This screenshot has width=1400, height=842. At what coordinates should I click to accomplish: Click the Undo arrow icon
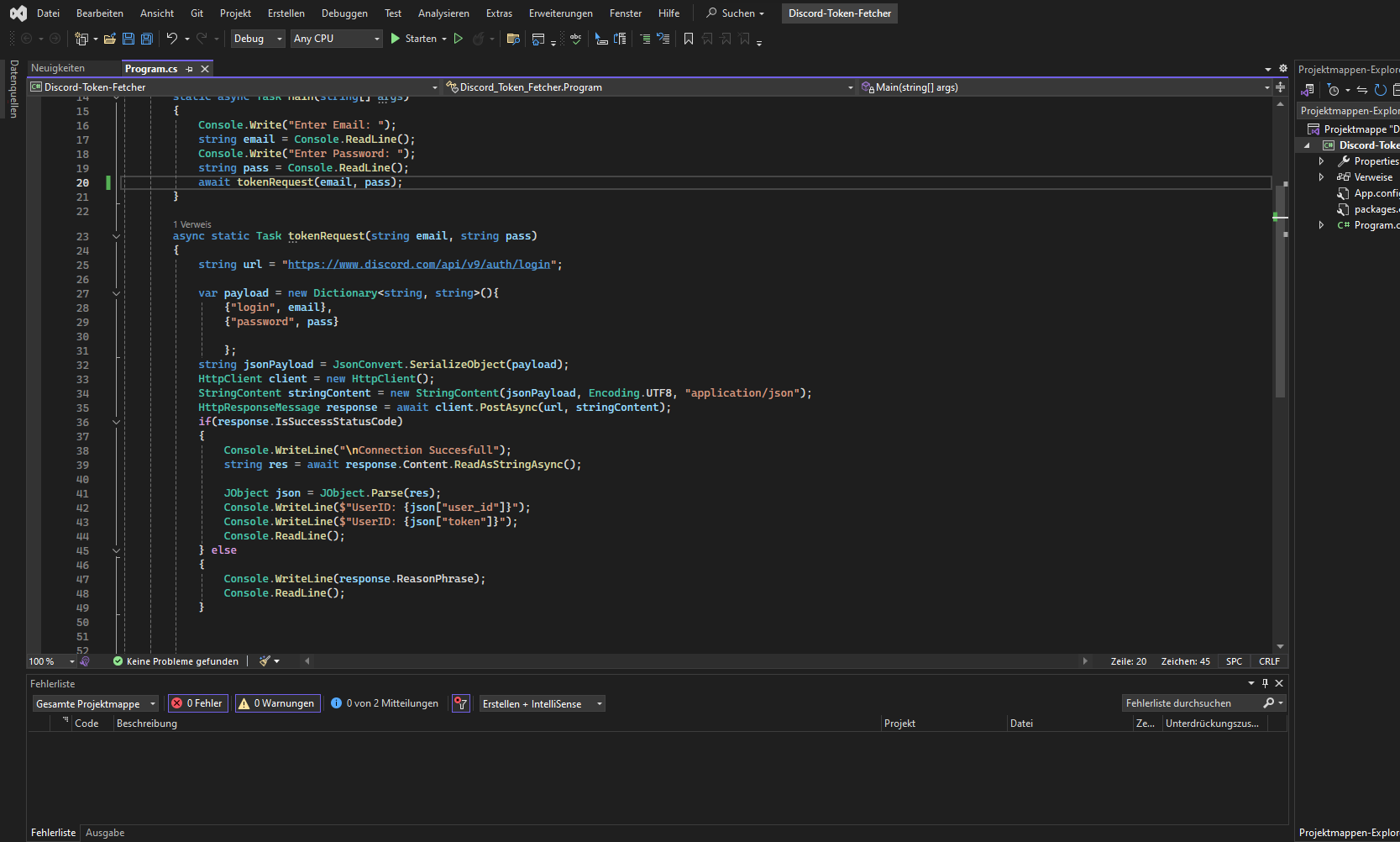[172, 39]
